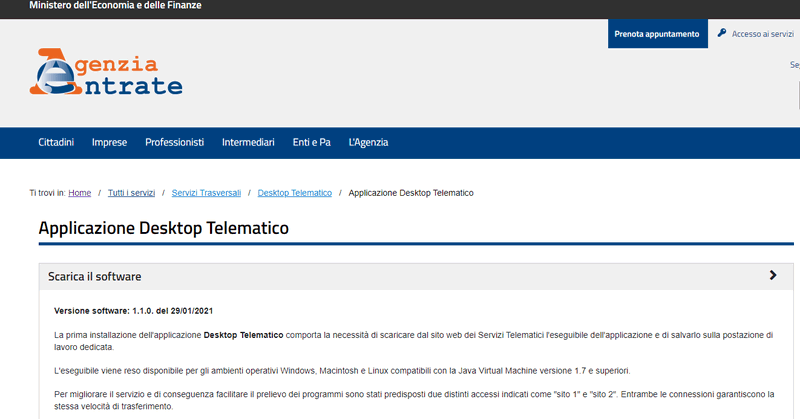Viewport: 800px width, 419px height.
Task: Open the Tutti i servizi breadcrumb link
Action: [x=131, y=193]
